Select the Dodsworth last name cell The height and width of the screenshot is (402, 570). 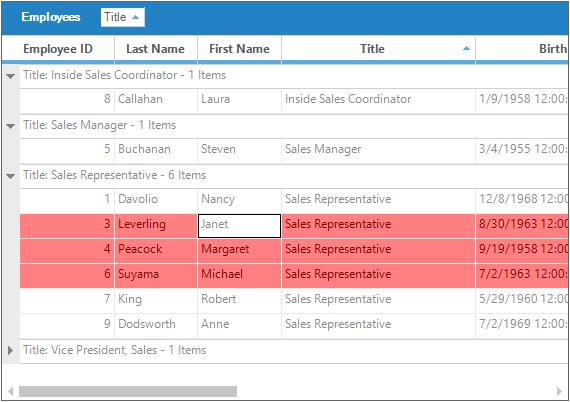pyautogui.click(x=156, y=326)
